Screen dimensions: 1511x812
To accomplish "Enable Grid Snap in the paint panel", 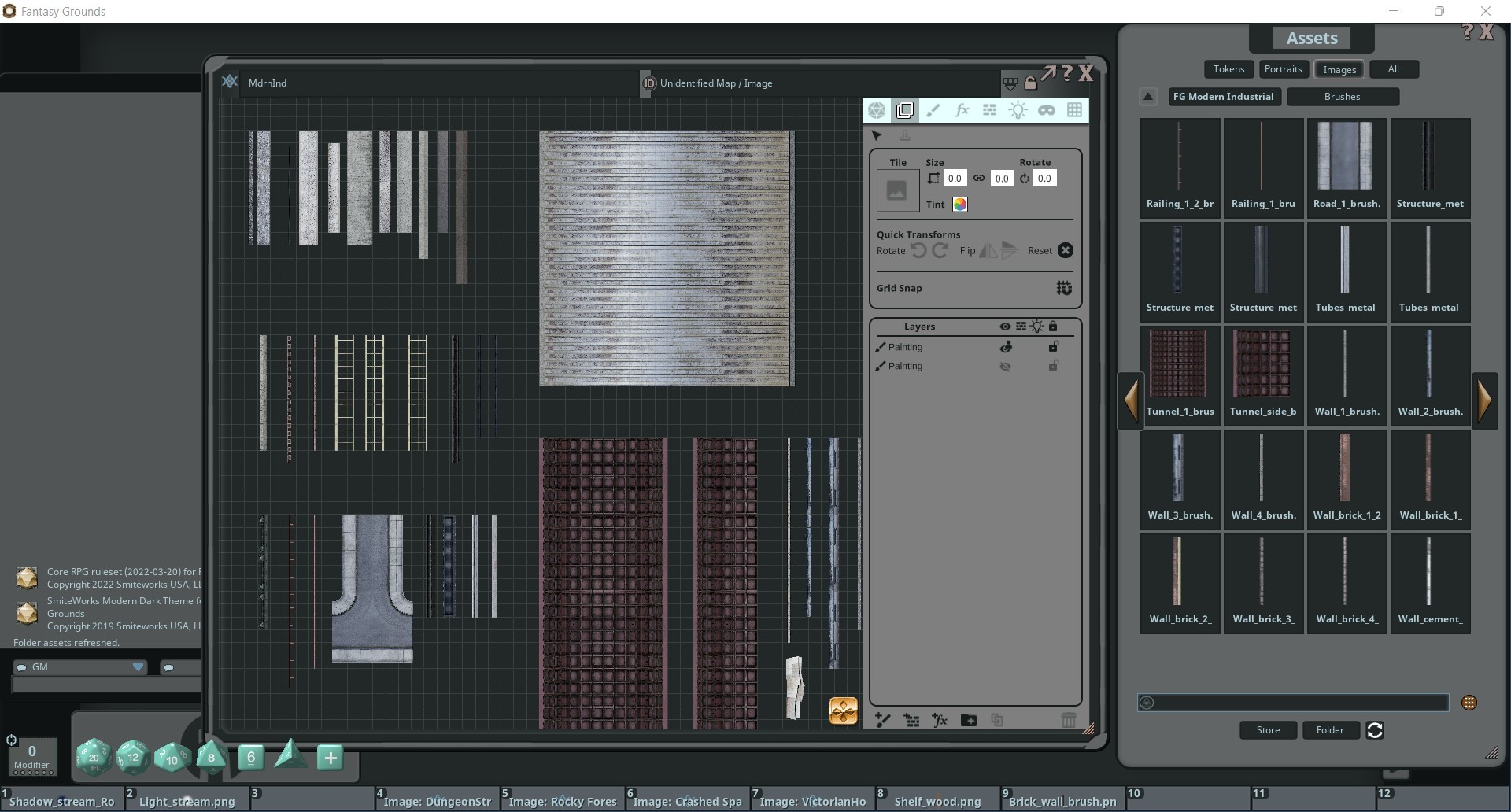I will point(1064,288).
